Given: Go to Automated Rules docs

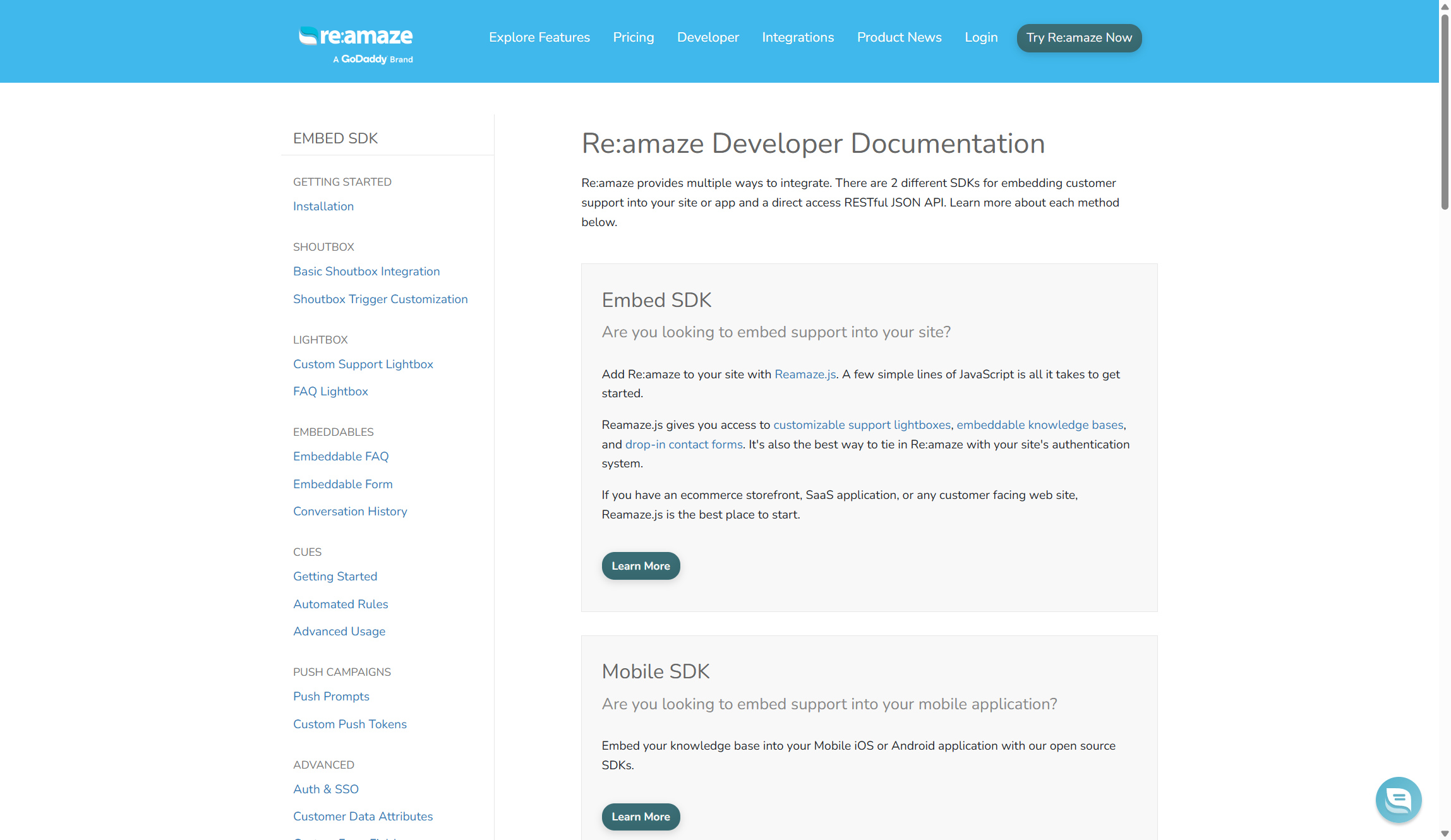Looking at the screenshot, I should [340, 604].
